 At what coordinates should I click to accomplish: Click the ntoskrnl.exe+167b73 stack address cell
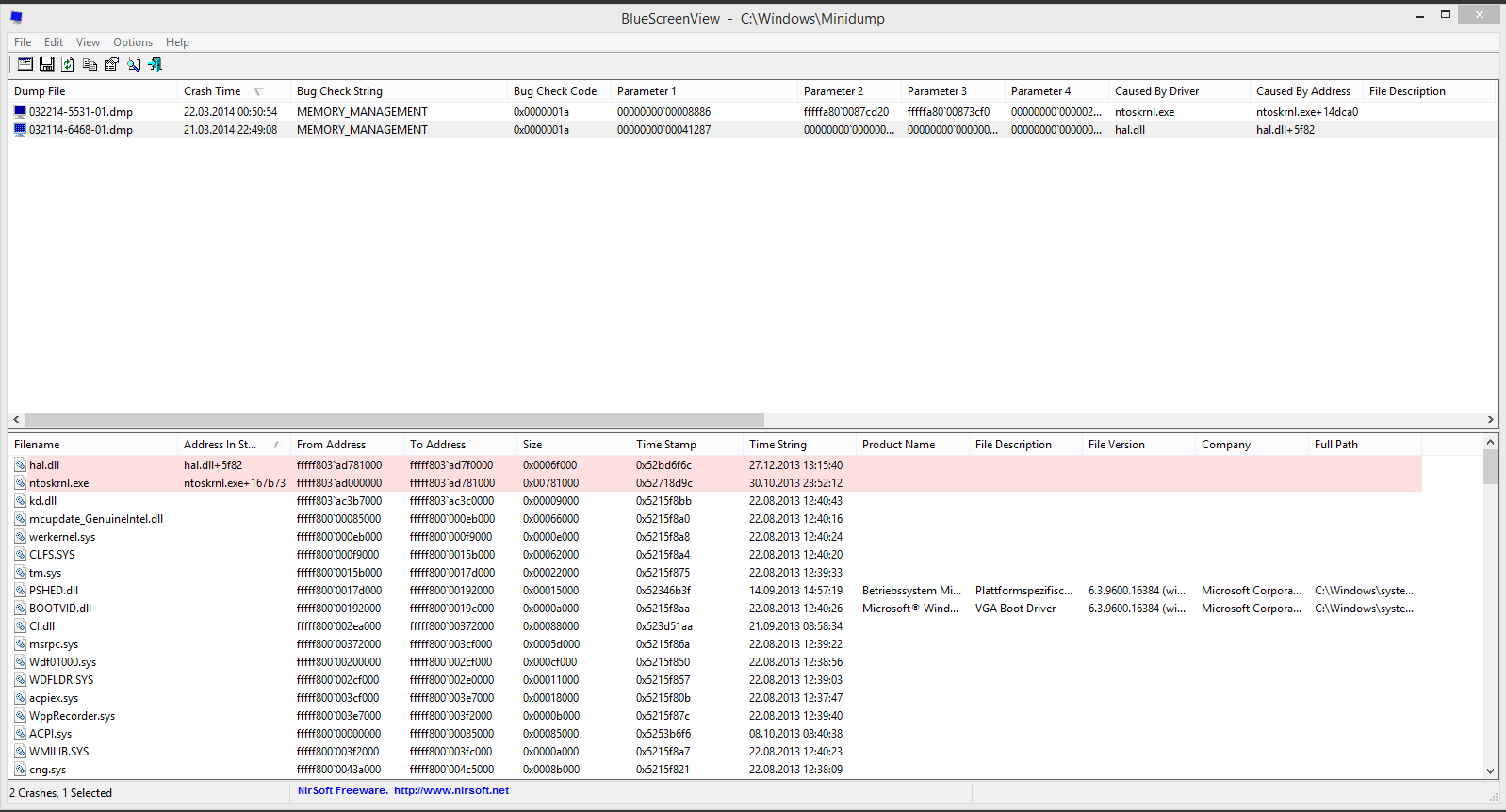[234, 483]
